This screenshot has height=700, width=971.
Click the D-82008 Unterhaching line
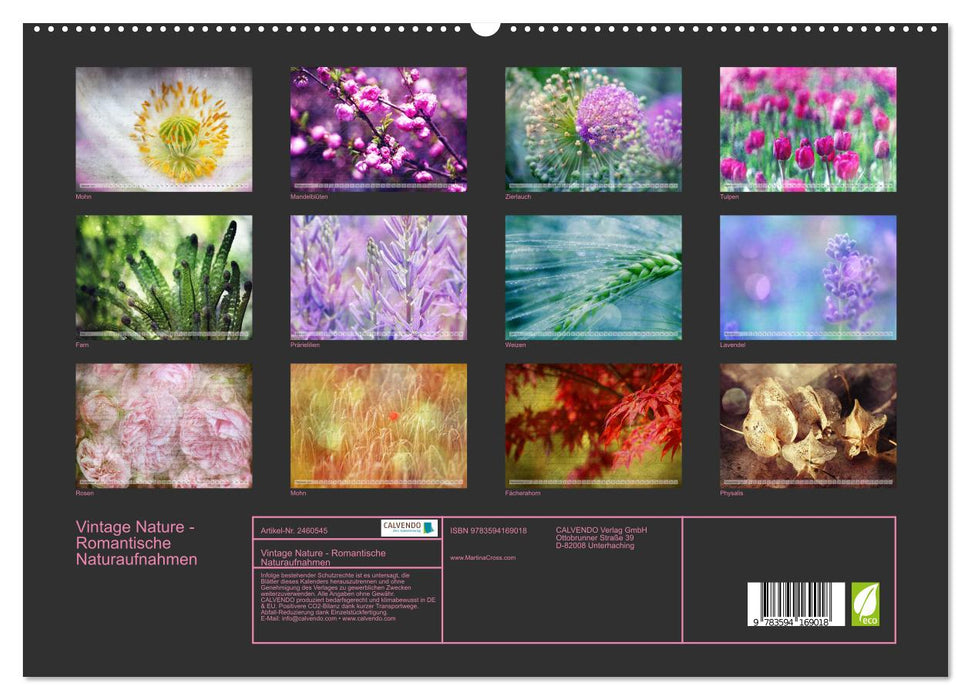(x=595, y=546)
